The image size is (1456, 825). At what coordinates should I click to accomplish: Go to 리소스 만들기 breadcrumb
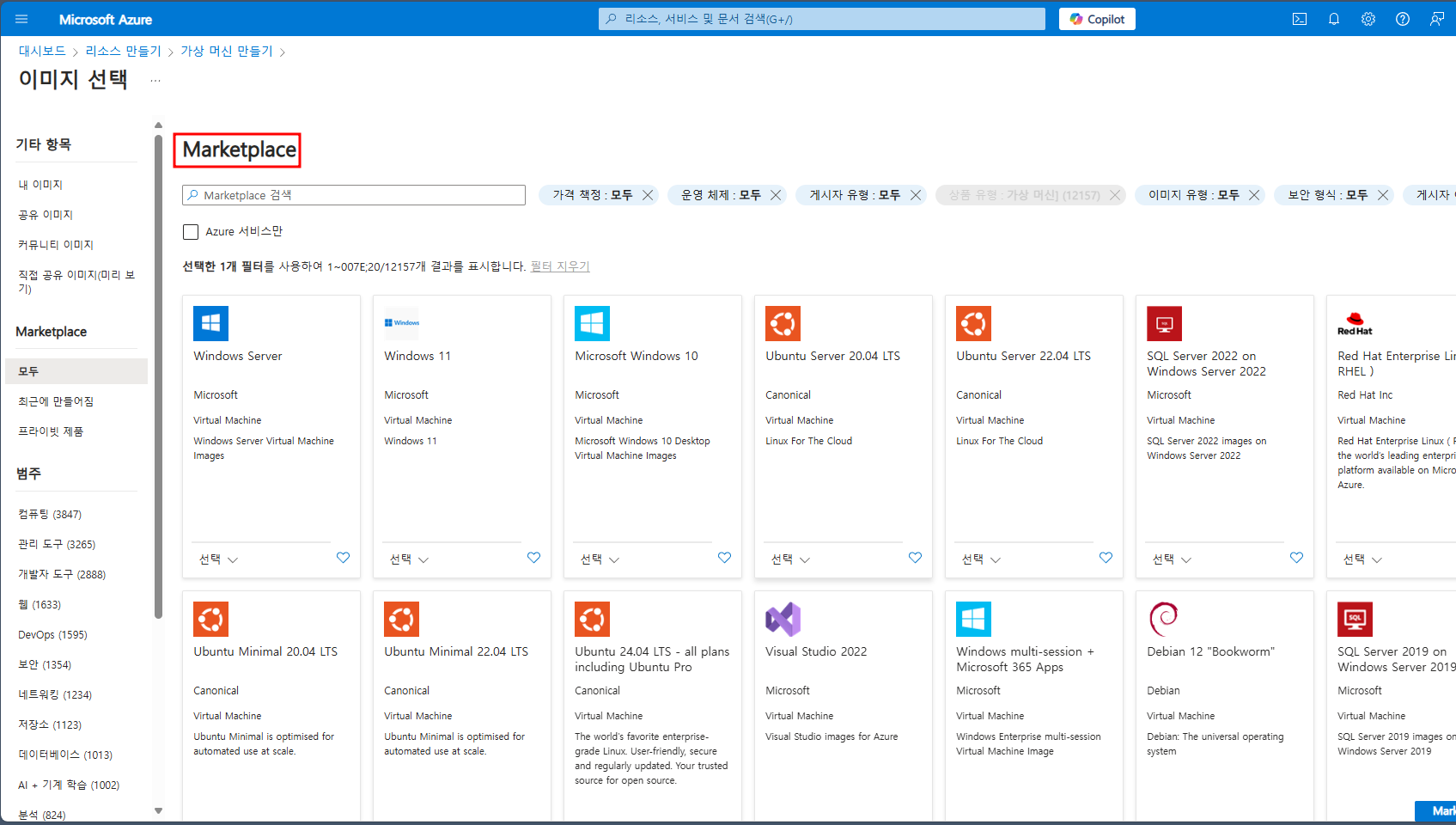point(124,51)
